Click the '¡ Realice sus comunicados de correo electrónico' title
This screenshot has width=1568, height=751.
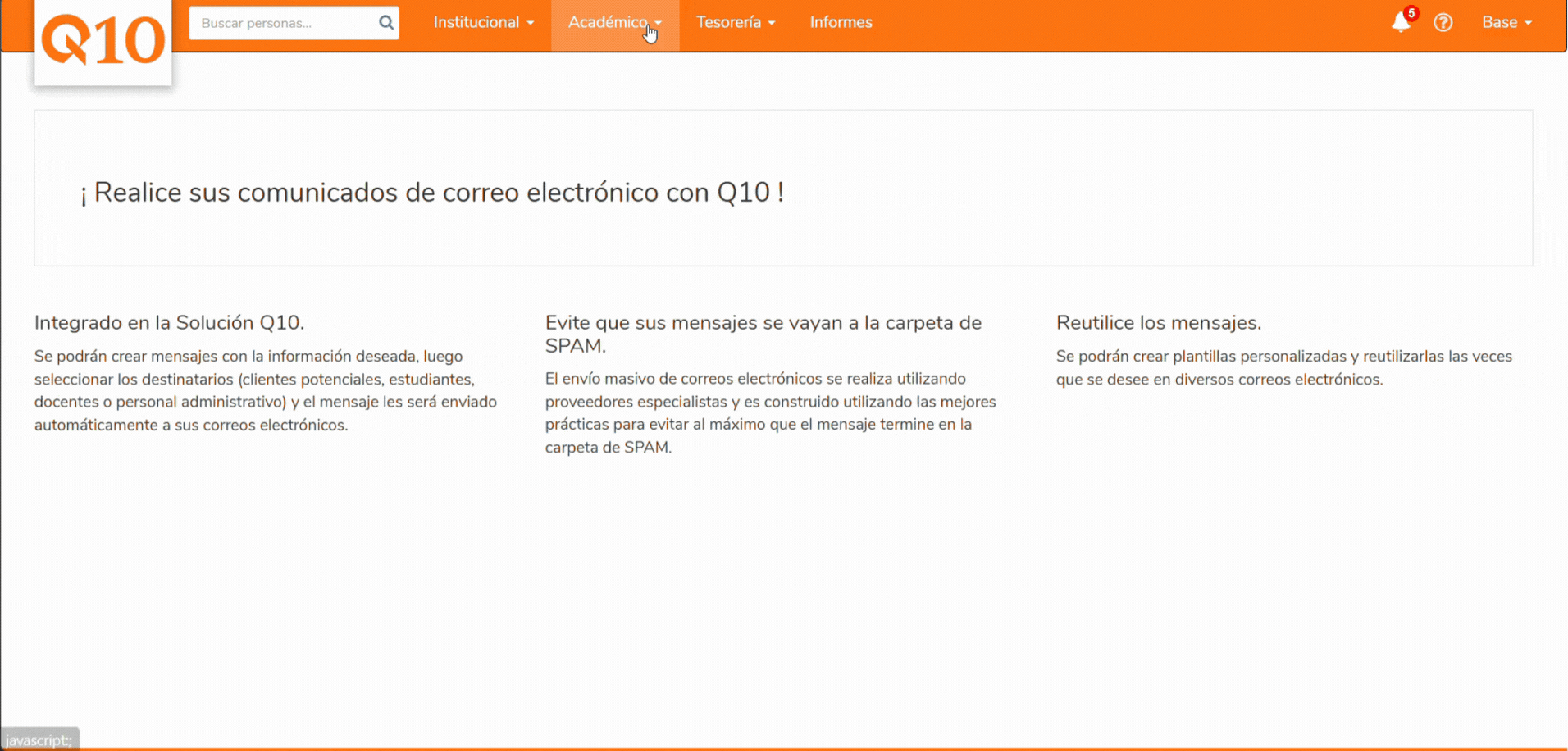pyautogui.click(x=433, y=193)
